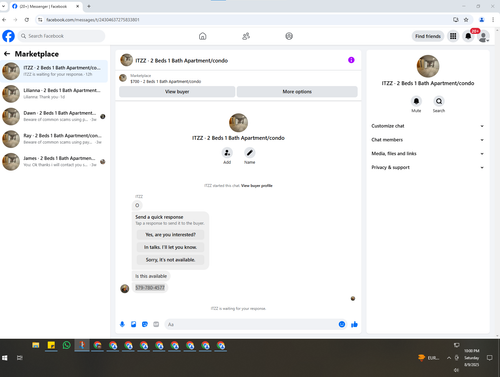Image resolution: width=500 pixels, height=377 pixels.
Task: Open the notifications bell
Action: (468, 36)
